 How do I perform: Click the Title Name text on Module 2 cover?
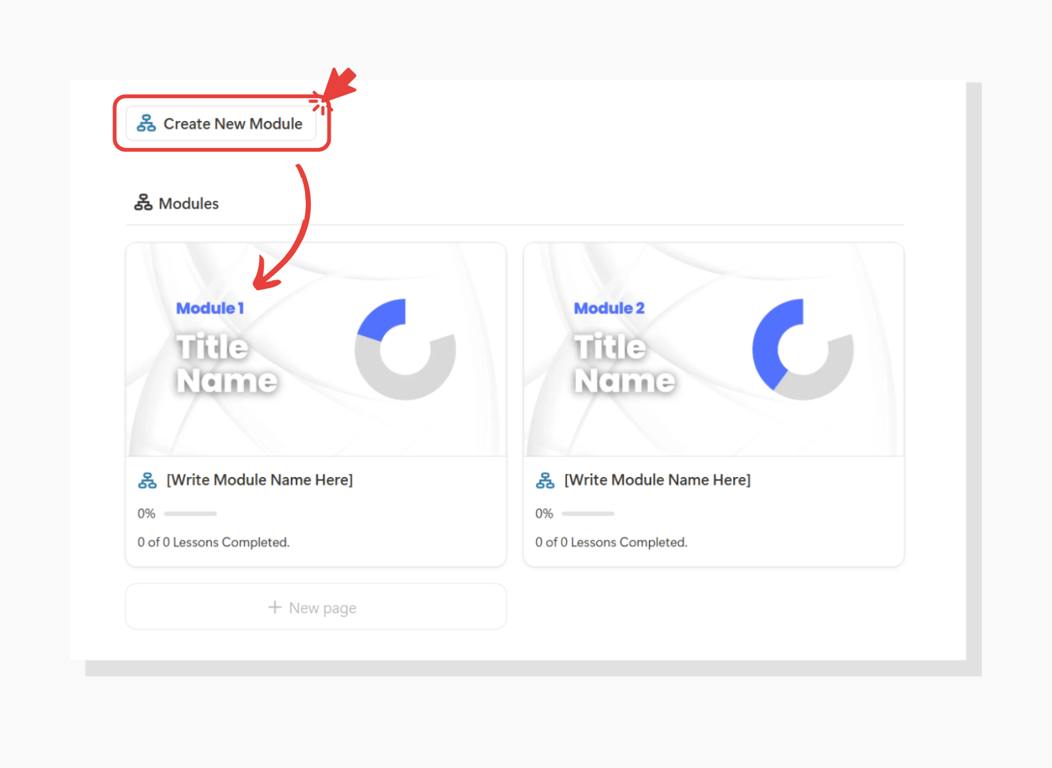point(625,364)
